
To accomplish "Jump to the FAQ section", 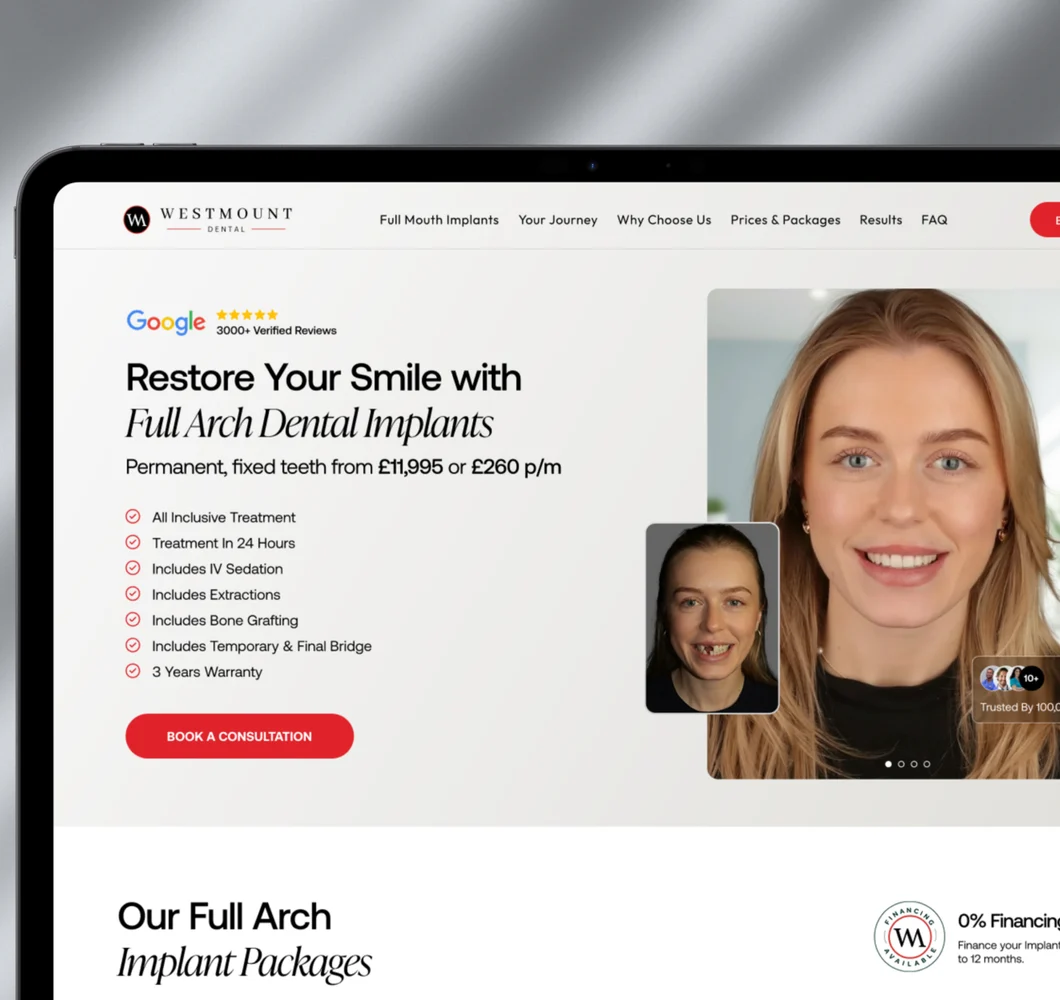I will pos(934,220).
